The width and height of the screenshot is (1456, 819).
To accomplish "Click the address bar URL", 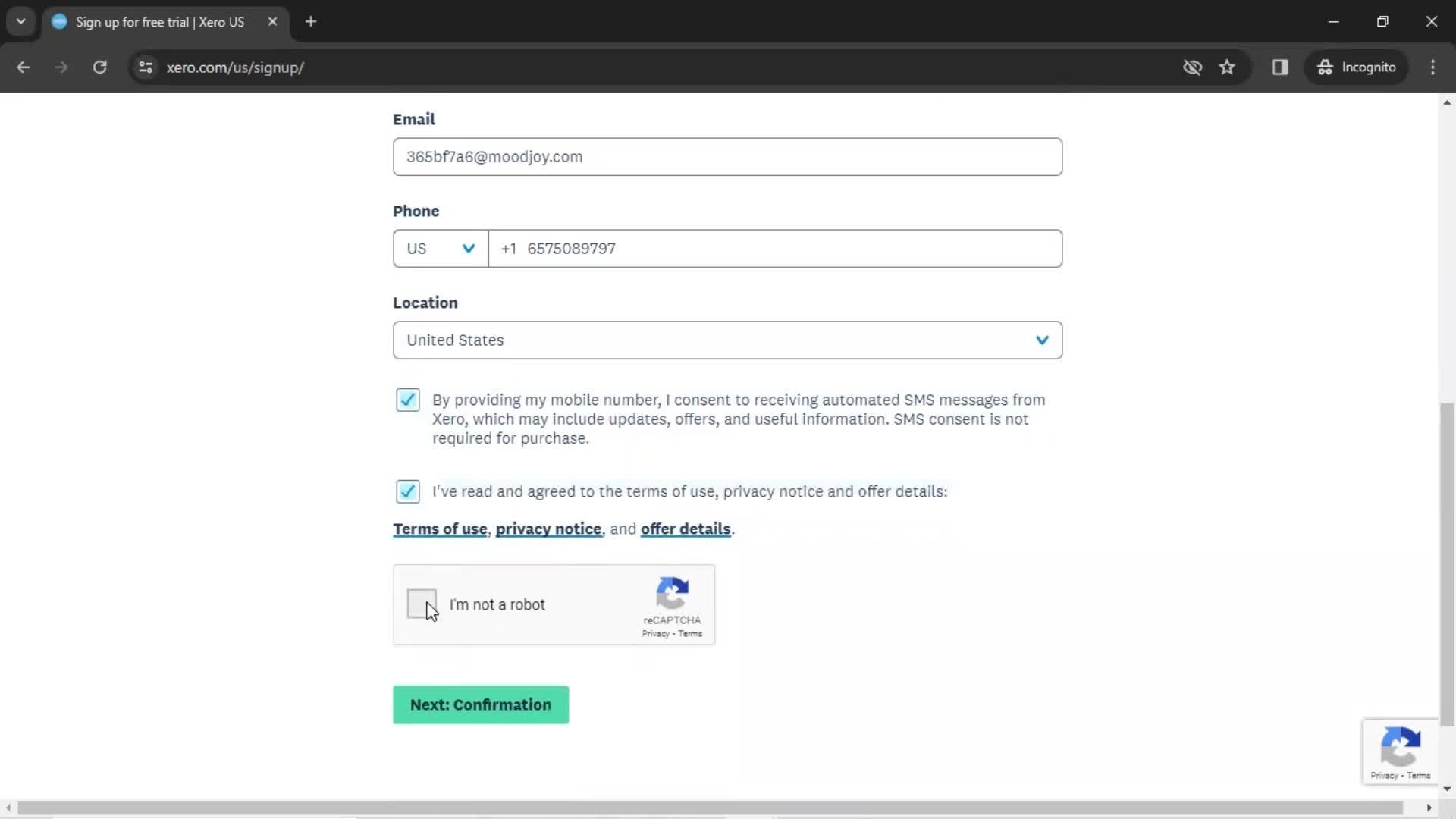I will tap(235, 67).
